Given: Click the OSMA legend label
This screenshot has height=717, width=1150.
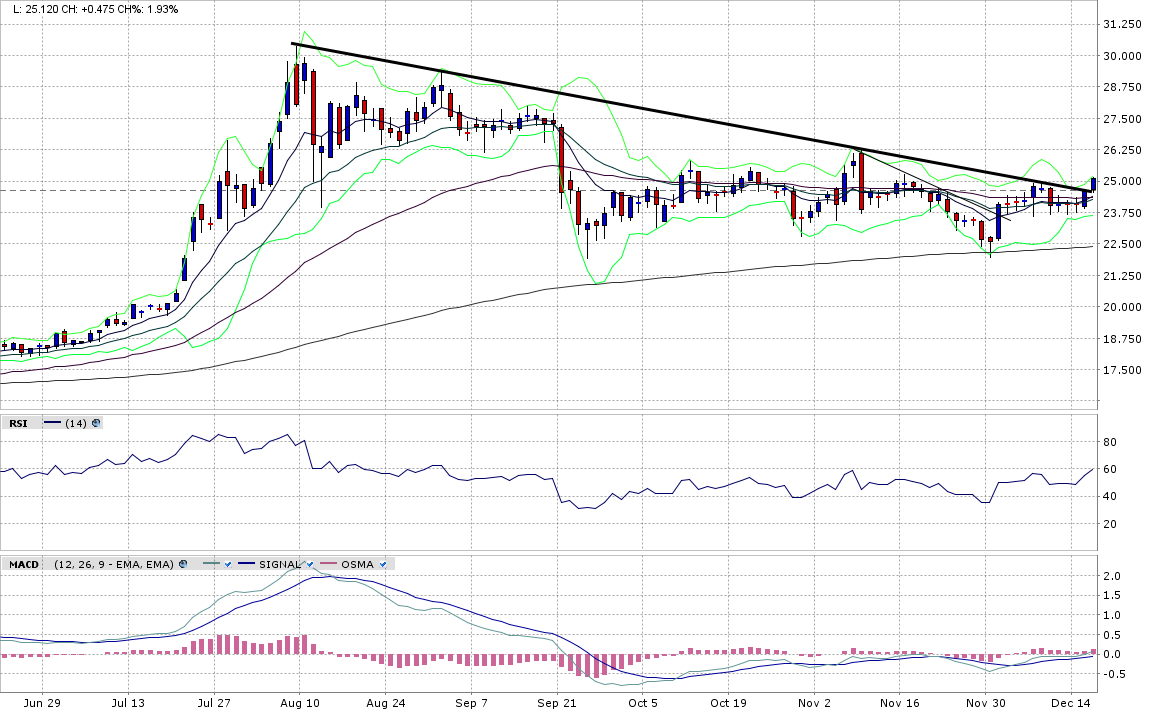Looking at the screenshot, I should point(357,564).
